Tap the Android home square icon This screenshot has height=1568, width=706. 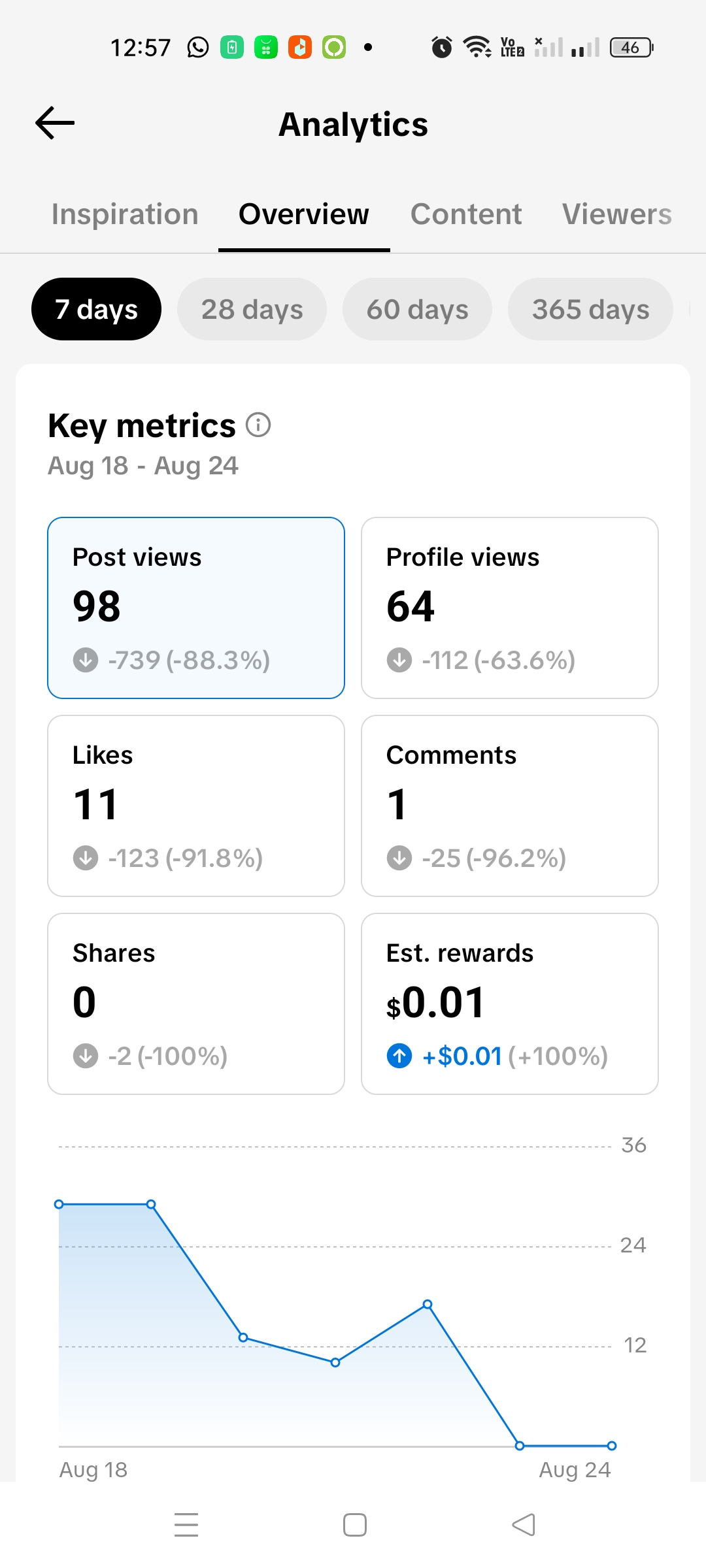(x=355, y=1525)
